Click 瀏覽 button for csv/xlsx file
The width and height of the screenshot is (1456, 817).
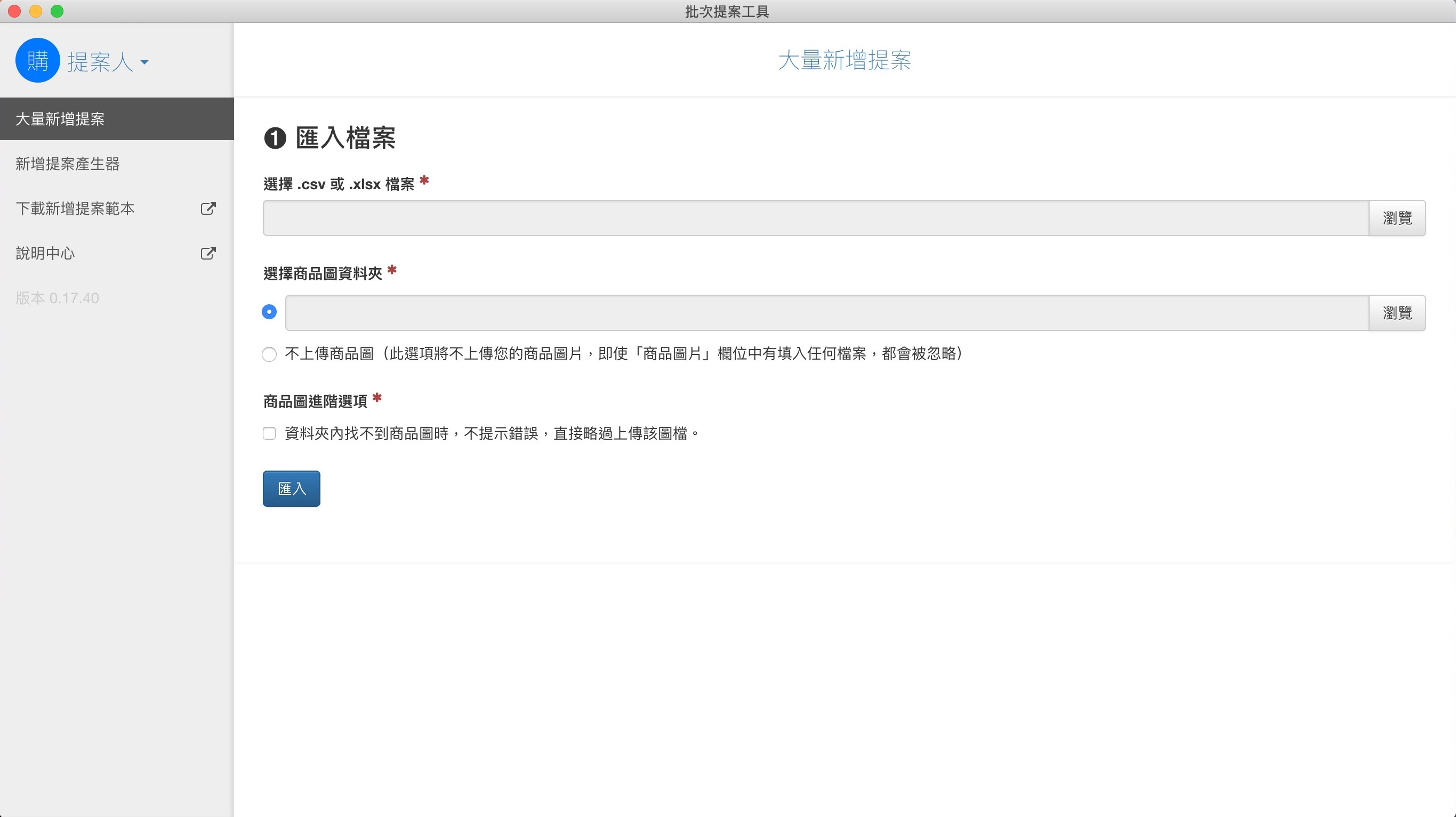(1397, 218)
